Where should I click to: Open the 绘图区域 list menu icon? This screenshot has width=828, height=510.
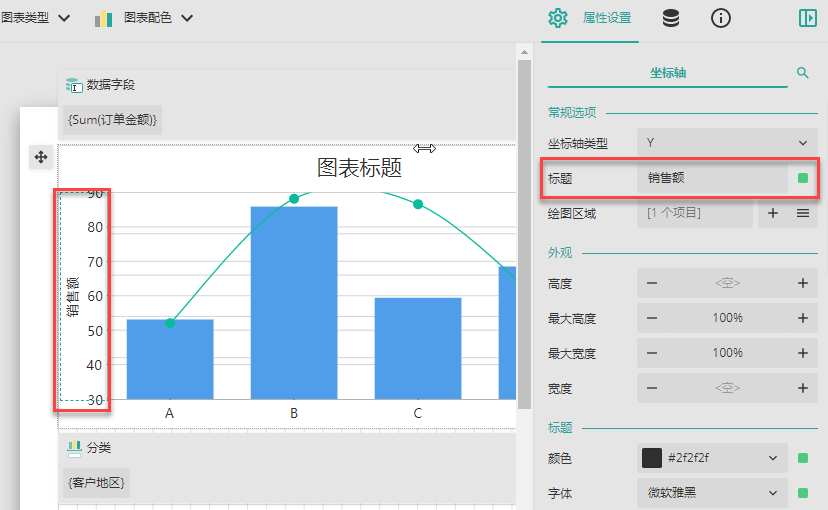(x=803, y=213)
